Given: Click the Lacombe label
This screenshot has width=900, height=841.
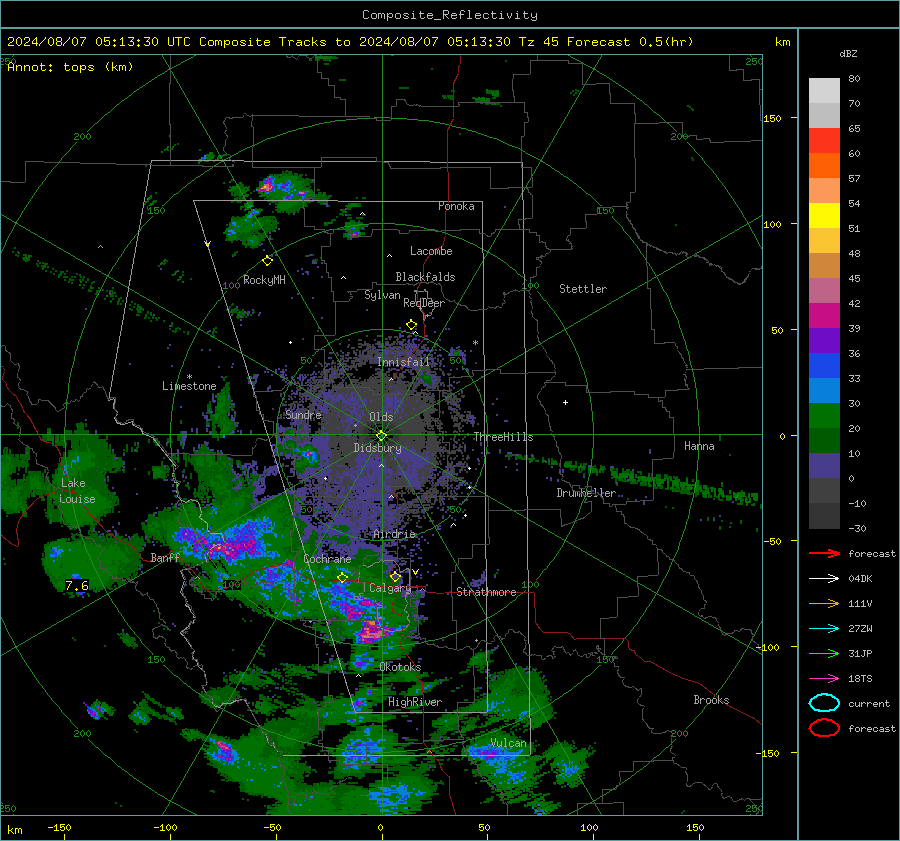Looking at the screenshot, I should pos(431,251).
